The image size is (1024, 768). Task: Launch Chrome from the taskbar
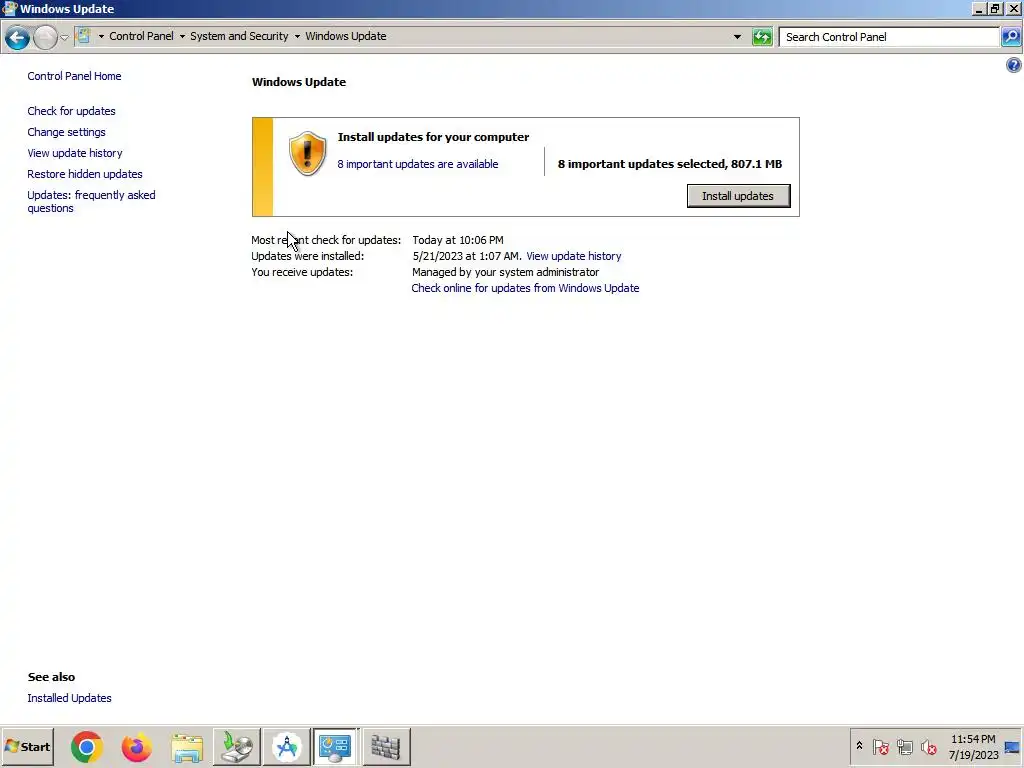point(87,747)
